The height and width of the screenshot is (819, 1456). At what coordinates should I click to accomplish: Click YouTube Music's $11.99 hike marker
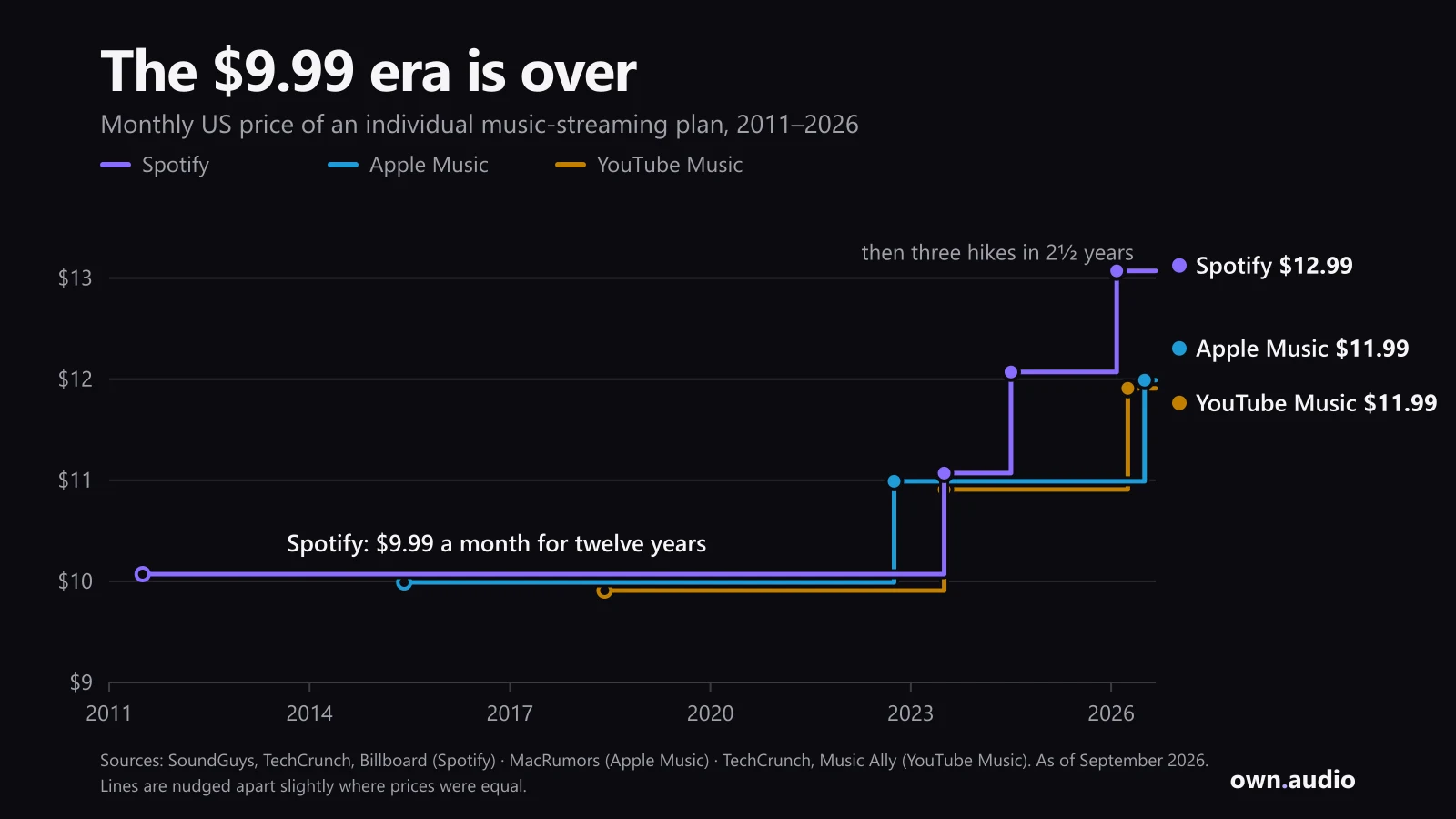(1127, 389)
